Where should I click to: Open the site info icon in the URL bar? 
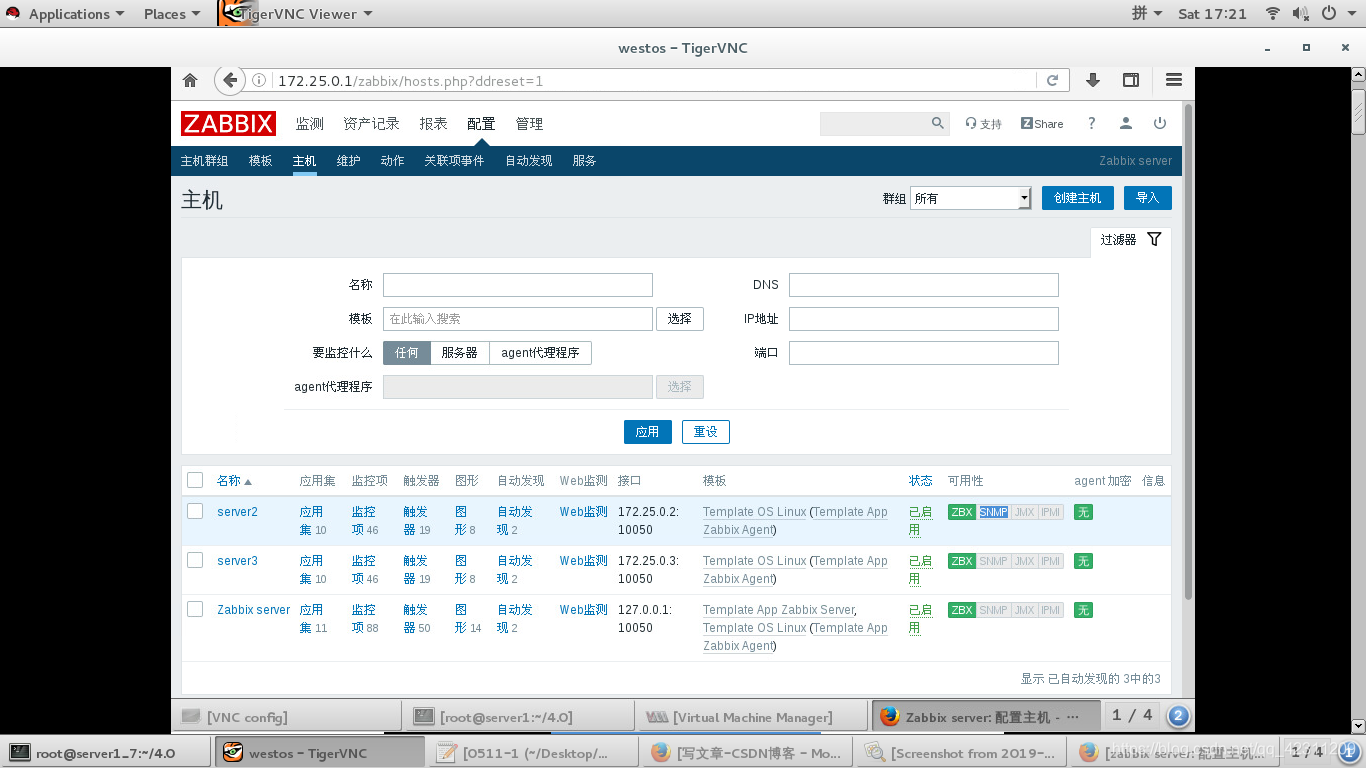pos(259,81)
